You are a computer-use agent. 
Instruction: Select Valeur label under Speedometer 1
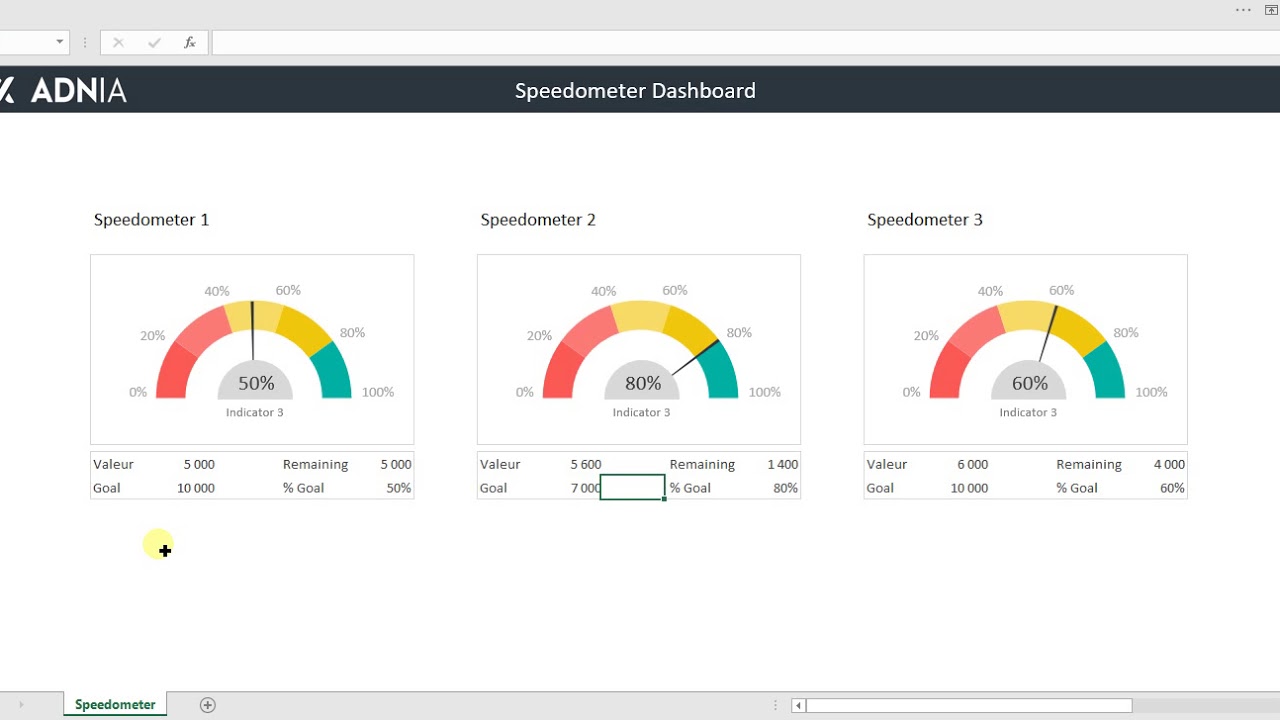pyautogui.click(x=113, y=465)
